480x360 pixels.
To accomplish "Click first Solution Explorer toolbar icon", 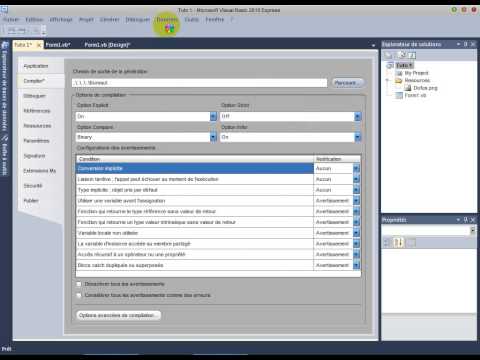I will coord(388,55).
